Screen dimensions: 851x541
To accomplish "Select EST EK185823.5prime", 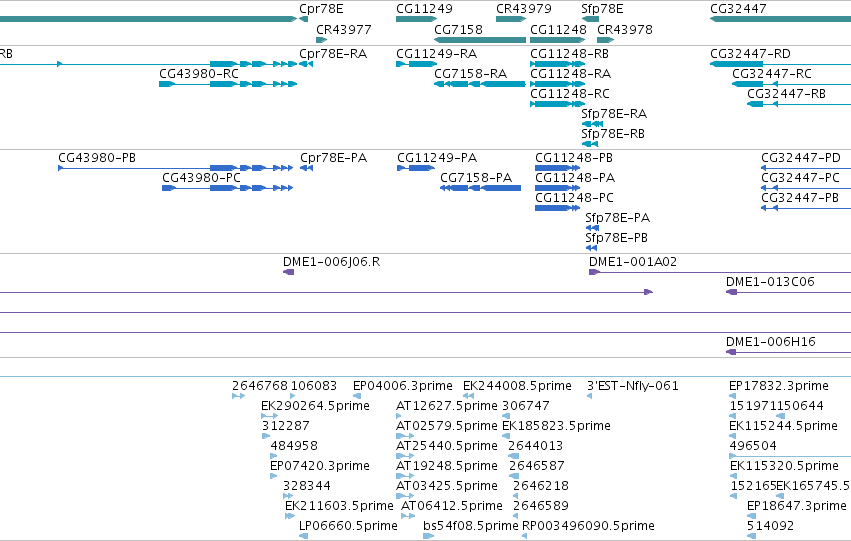I will pos(556,426).
